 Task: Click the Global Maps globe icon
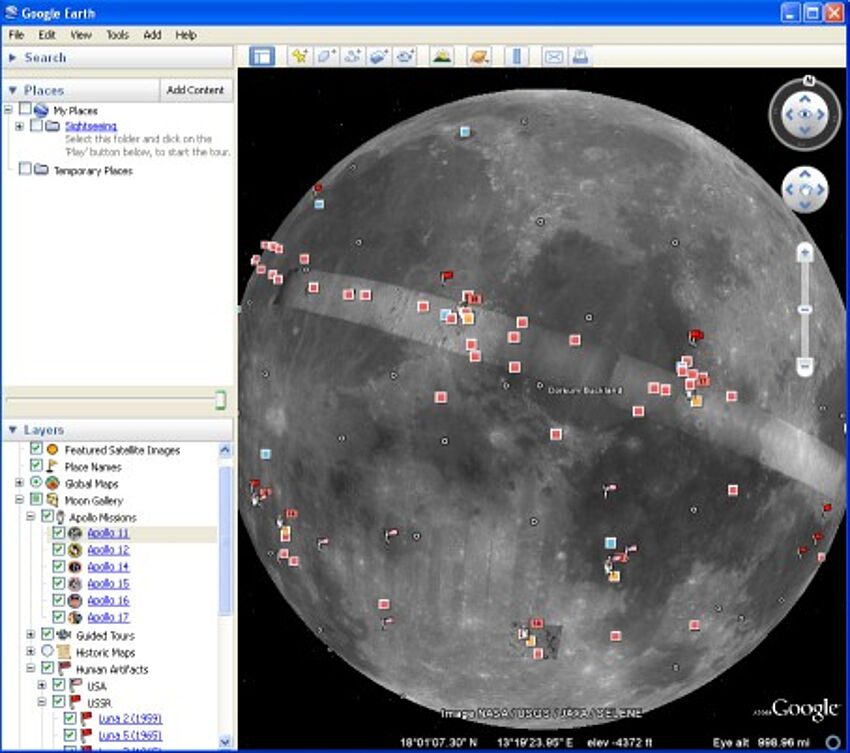(x=53, y=483)
